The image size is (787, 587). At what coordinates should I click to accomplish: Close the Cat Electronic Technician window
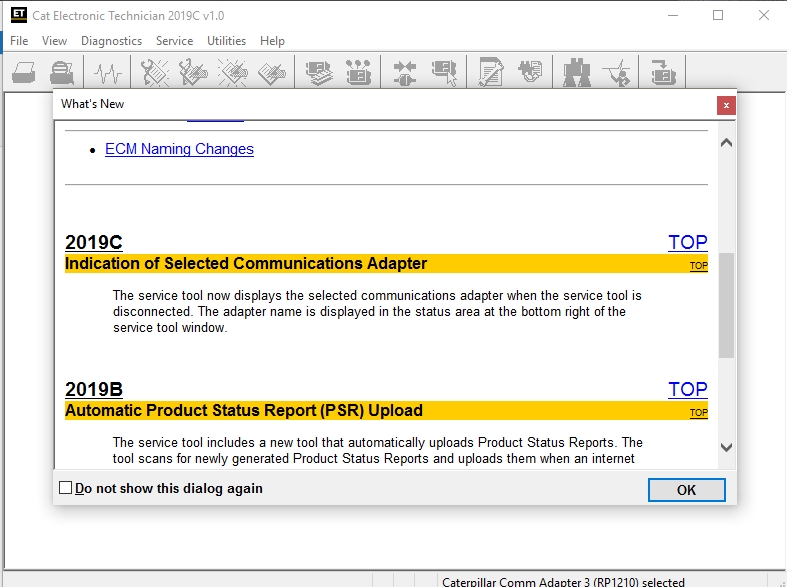click(x=764, y=16)
